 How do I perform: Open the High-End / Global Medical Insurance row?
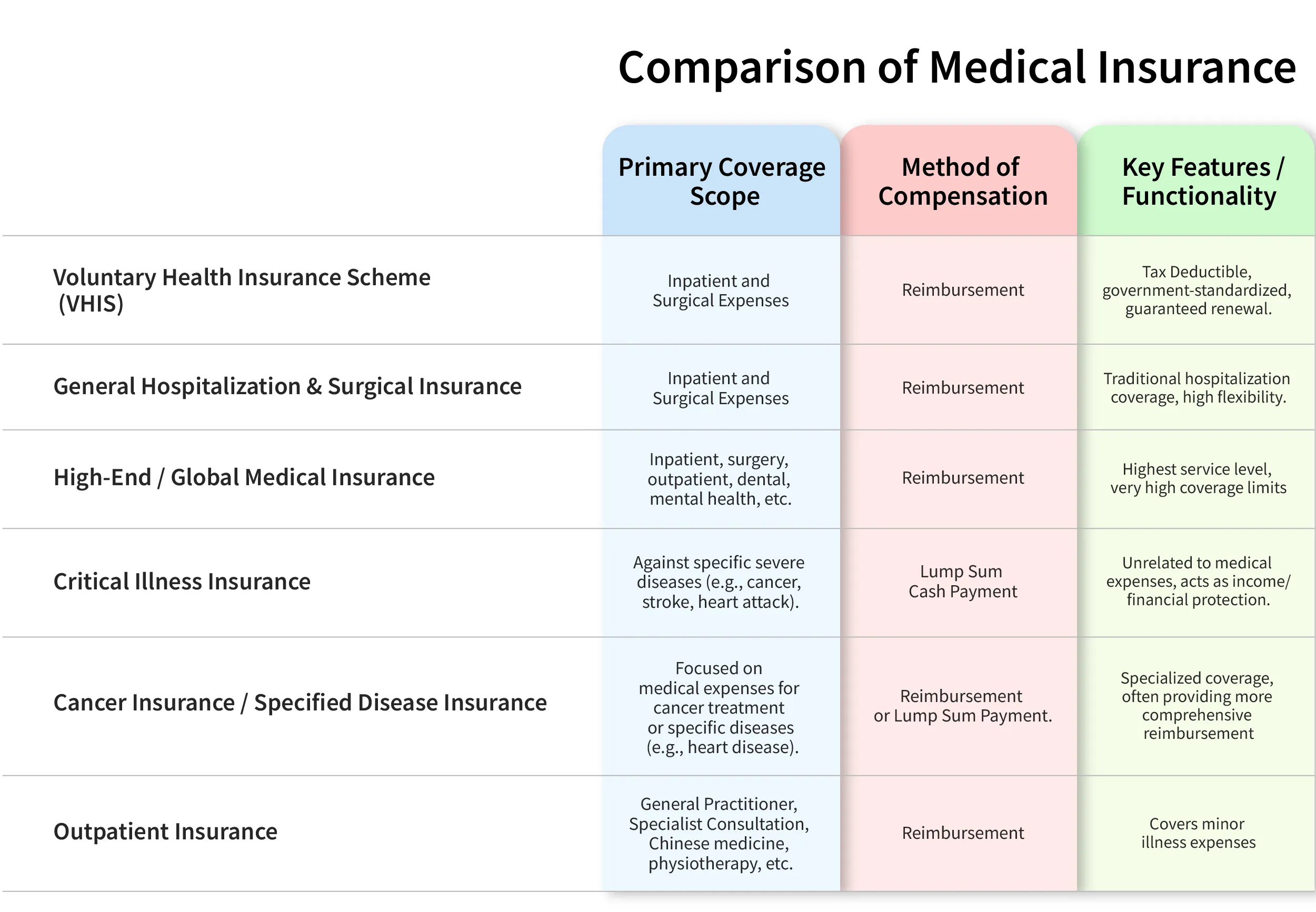point(243,477)
